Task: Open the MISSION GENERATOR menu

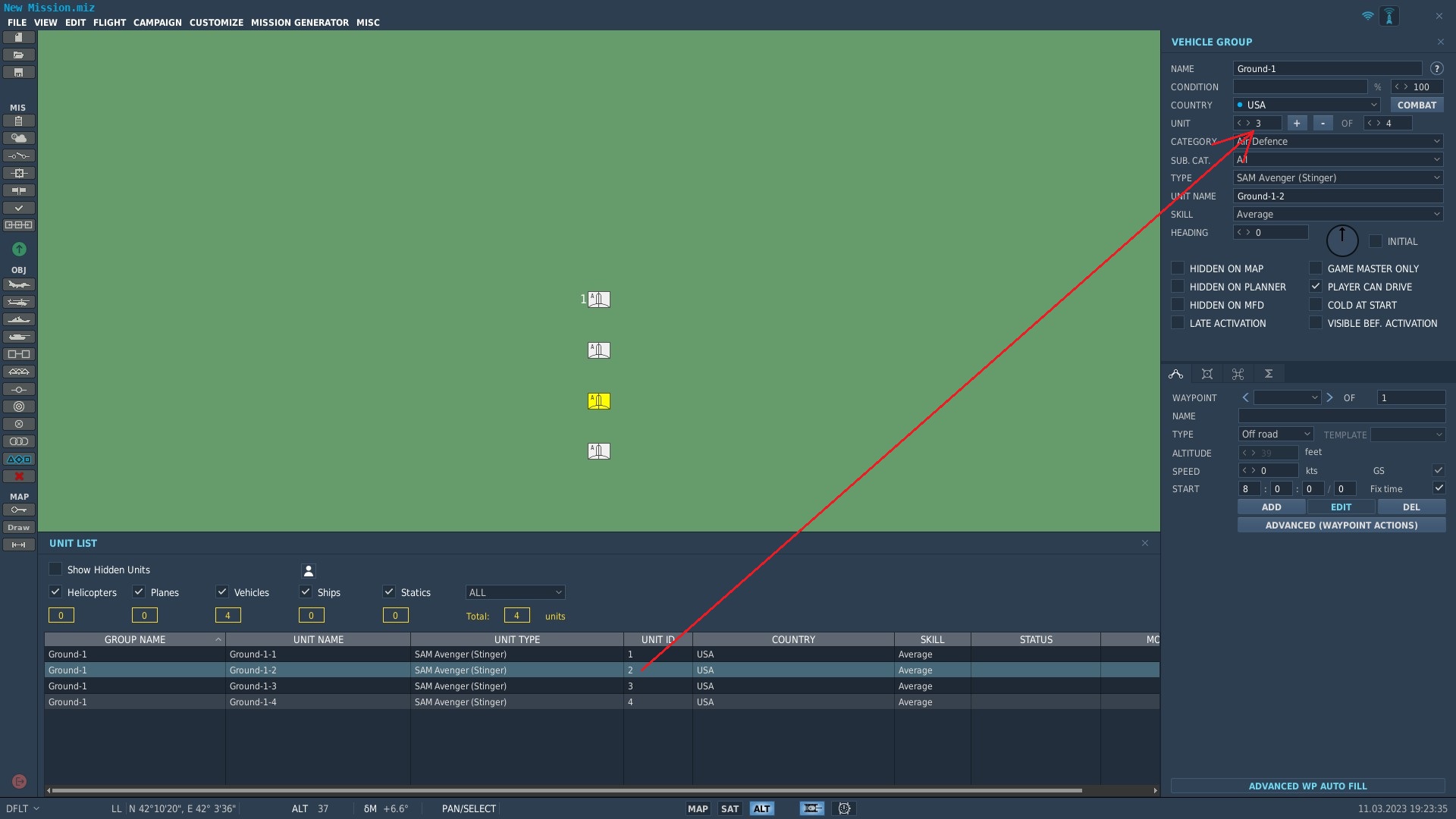Action: [300, 23]
